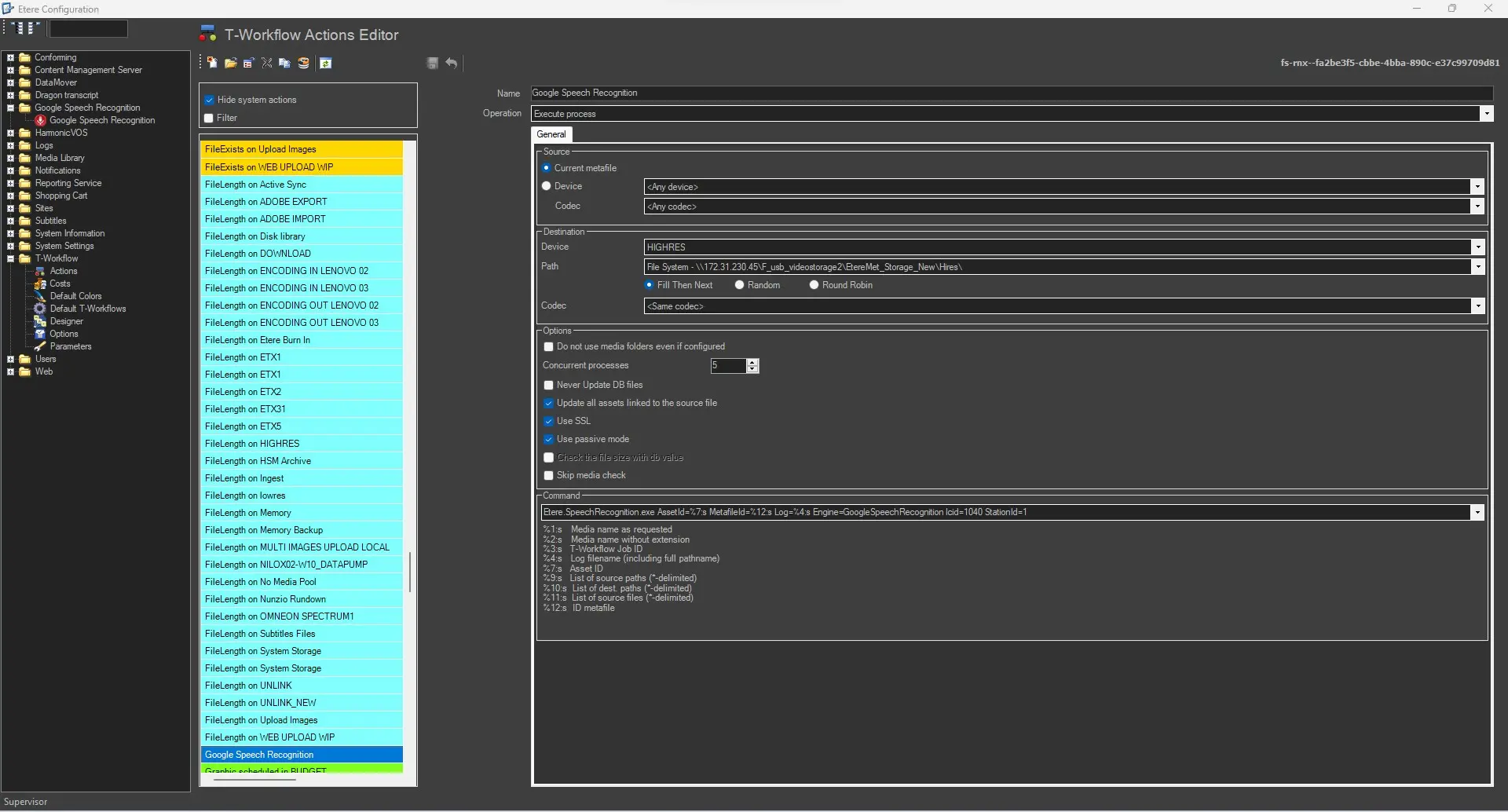Open Designer under T-Workflow tree

tap(66, 321)
